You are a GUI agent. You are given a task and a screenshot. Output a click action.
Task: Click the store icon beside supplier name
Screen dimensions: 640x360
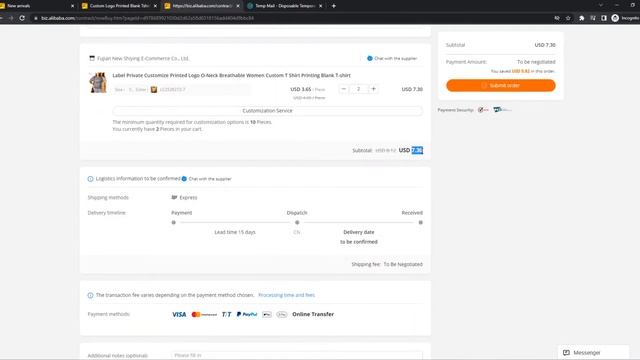tap(92, 58)
